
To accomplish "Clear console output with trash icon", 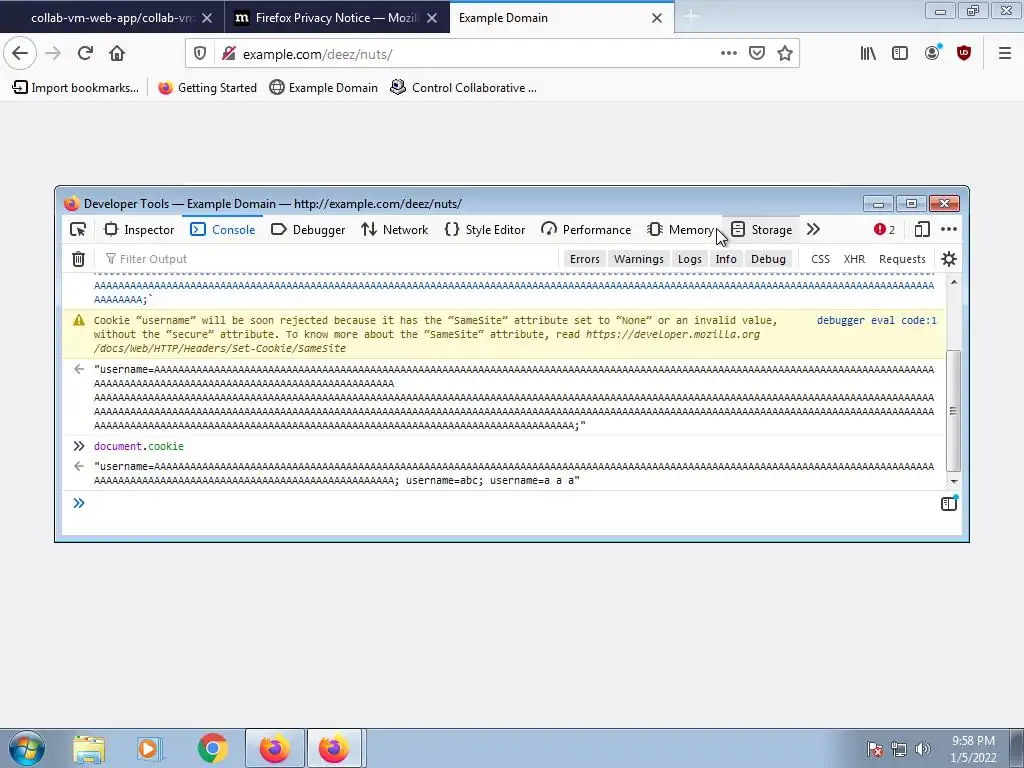I will (x=78, y=259).
